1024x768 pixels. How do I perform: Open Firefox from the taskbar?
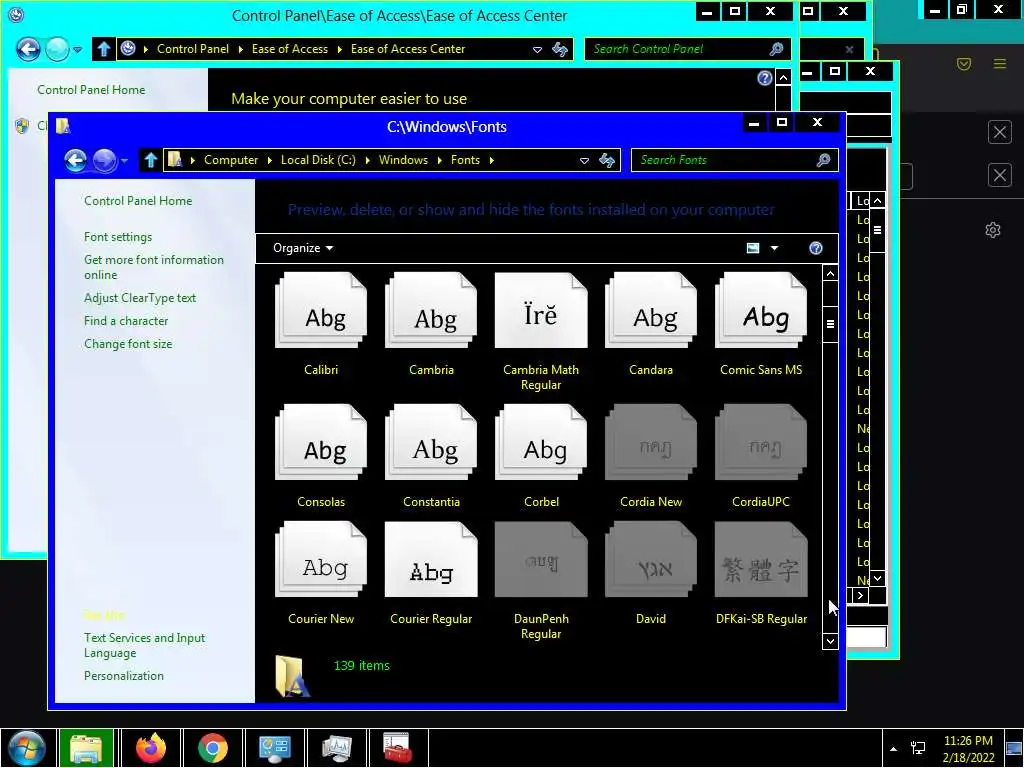point(151,748)
